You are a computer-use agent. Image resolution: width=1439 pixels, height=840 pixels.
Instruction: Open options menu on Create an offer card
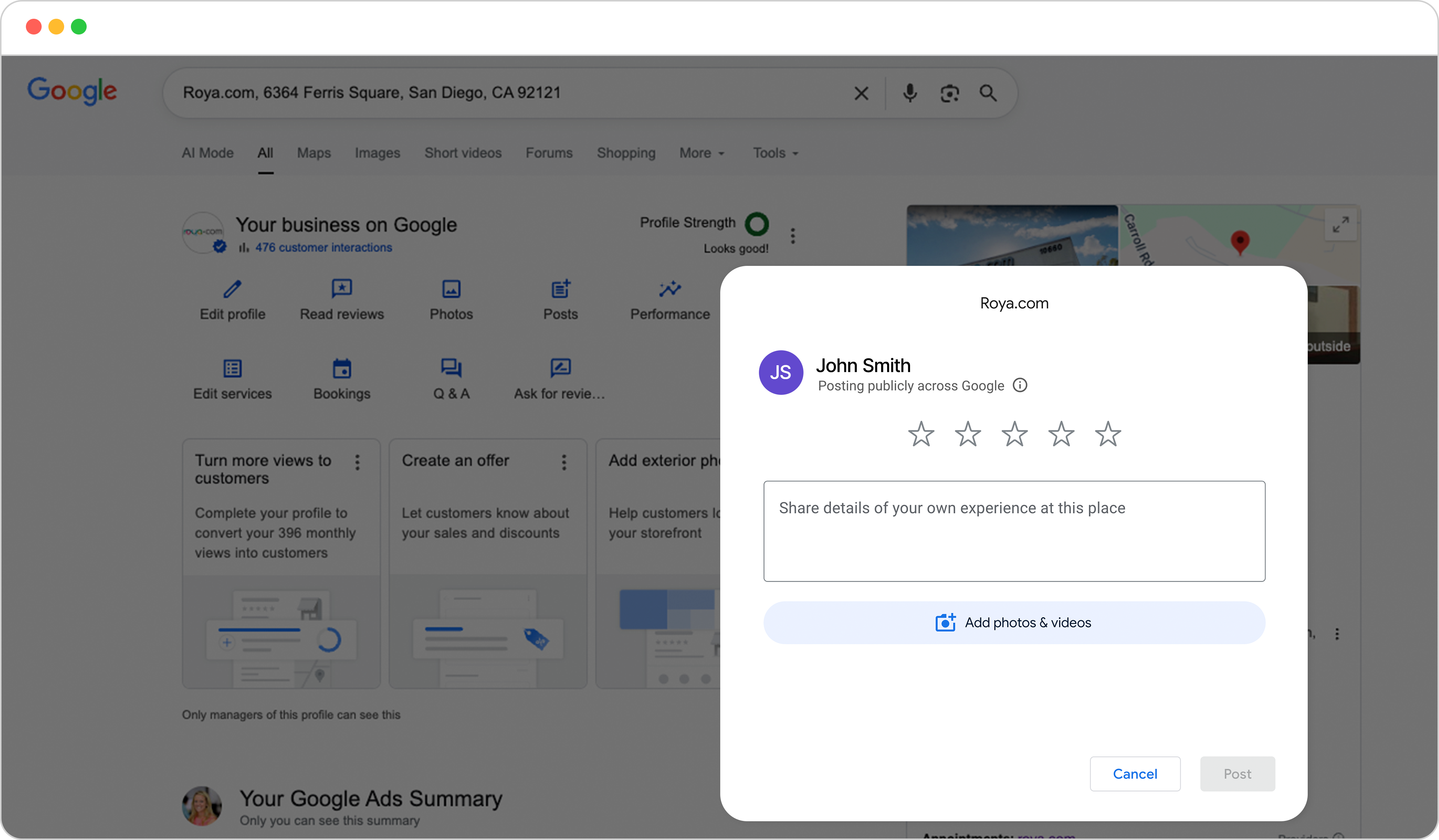coord(564,462)
